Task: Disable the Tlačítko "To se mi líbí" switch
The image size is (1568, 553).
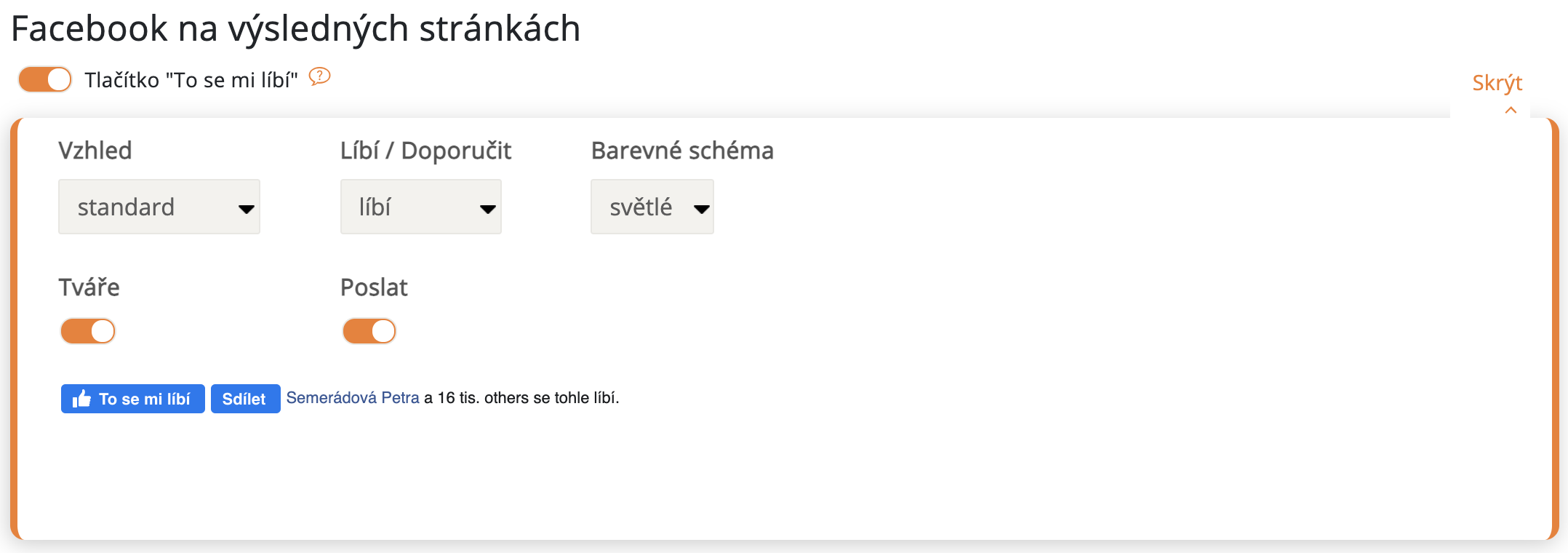Action: [x=45, y=79]
